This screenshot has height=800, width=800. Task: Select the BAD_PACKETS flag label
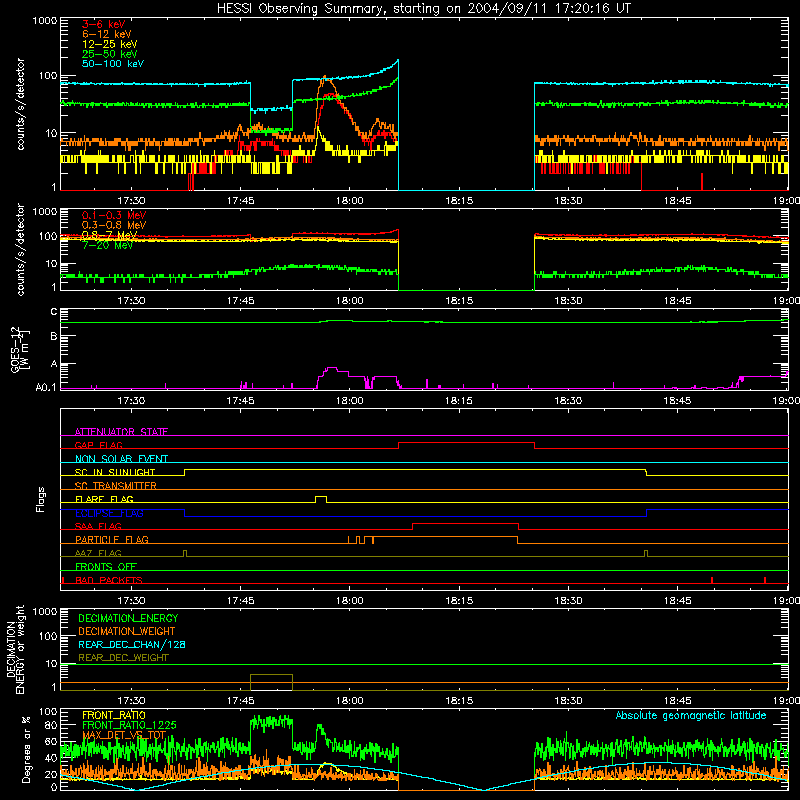109,580
